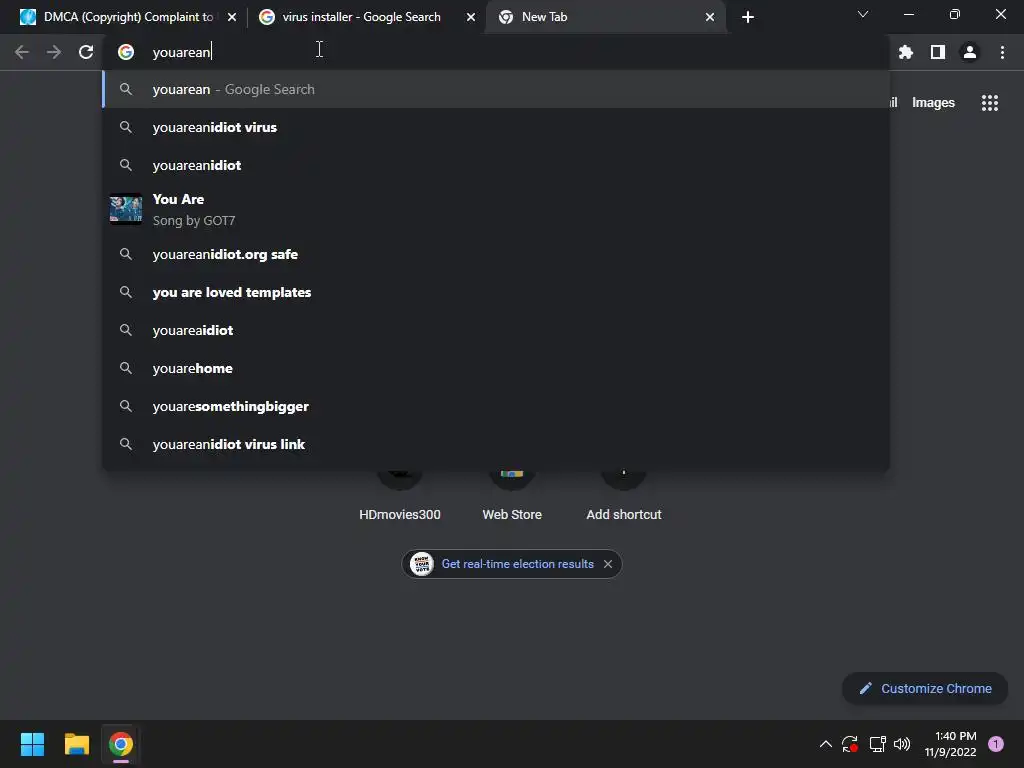Open the clock showing 1:40 PM

pyautogui.click(x=951, y=744)
